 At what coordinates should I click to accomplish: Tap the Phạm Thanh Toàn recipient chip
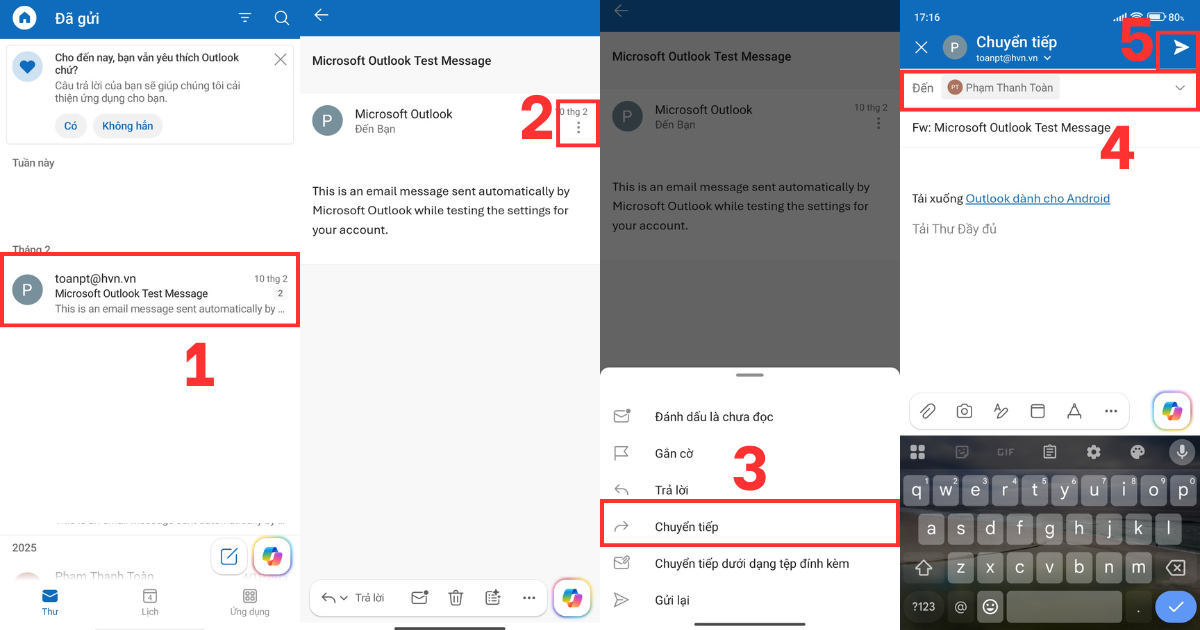point(1001,88)
